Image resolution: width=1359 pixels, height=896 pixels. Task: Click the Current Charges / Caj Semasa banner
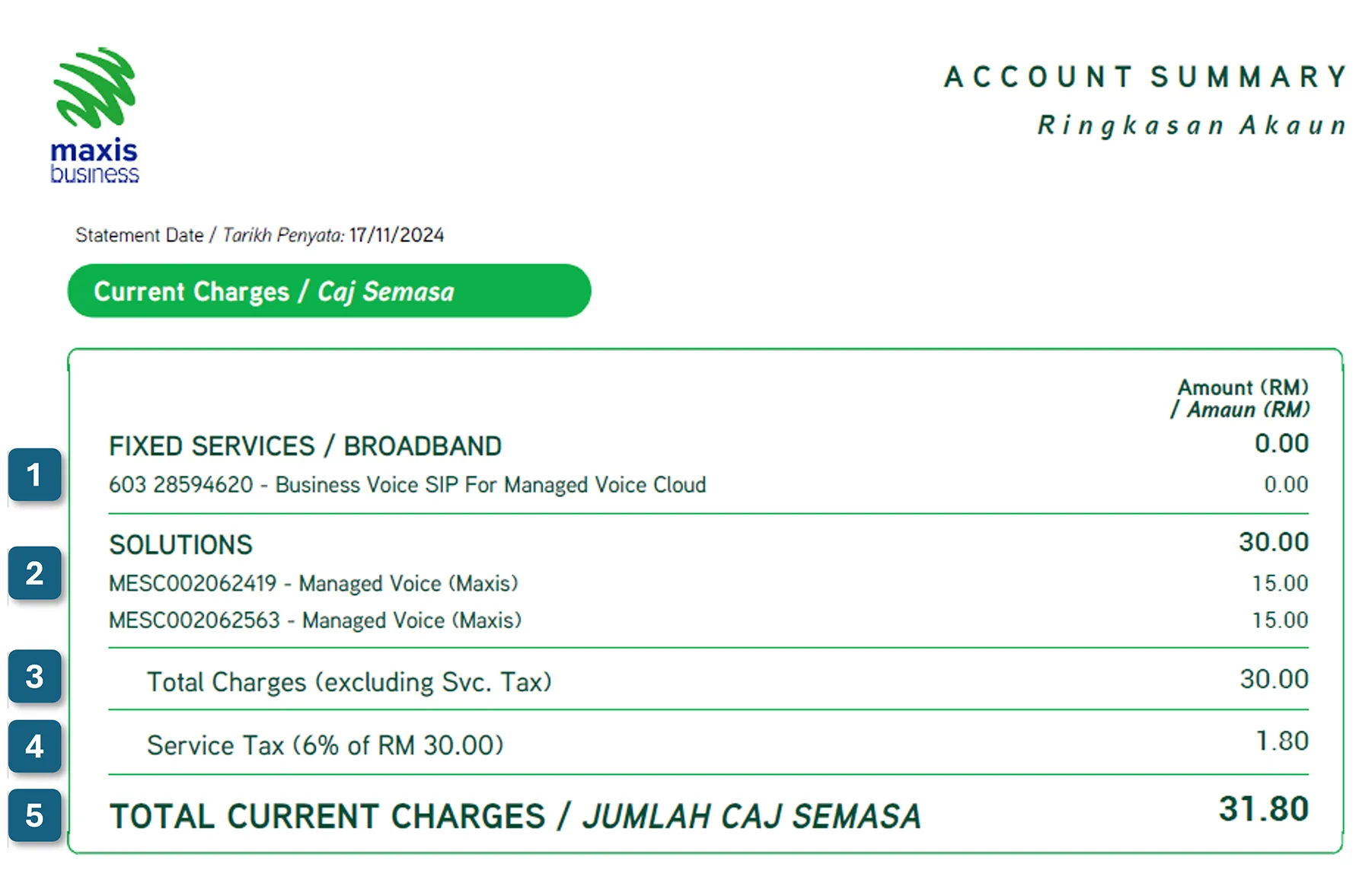click(329, 291)
